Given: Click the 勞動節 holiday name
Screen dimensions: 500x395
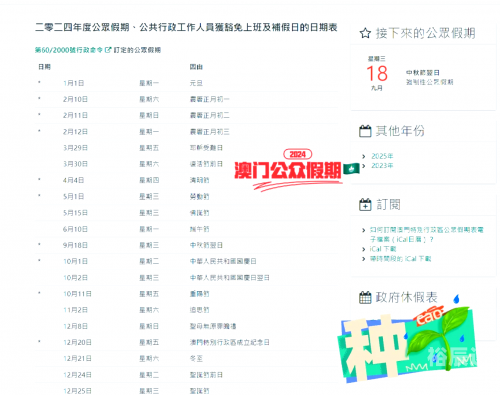Looking at the screenshot, I should point(199,197).
